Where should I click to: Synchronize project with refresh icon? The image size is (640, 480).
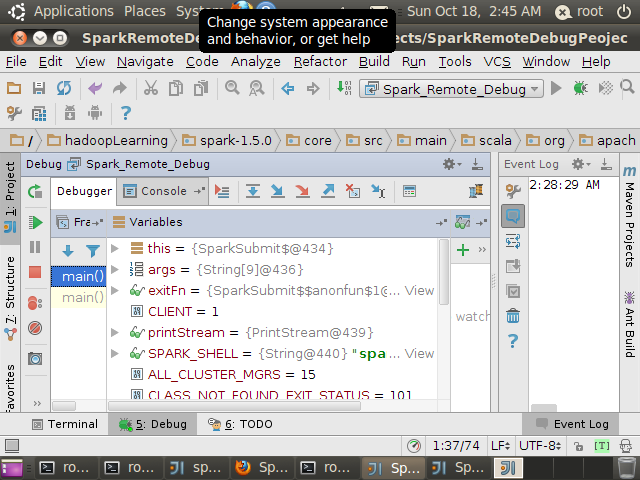click(x=64, y=88)
